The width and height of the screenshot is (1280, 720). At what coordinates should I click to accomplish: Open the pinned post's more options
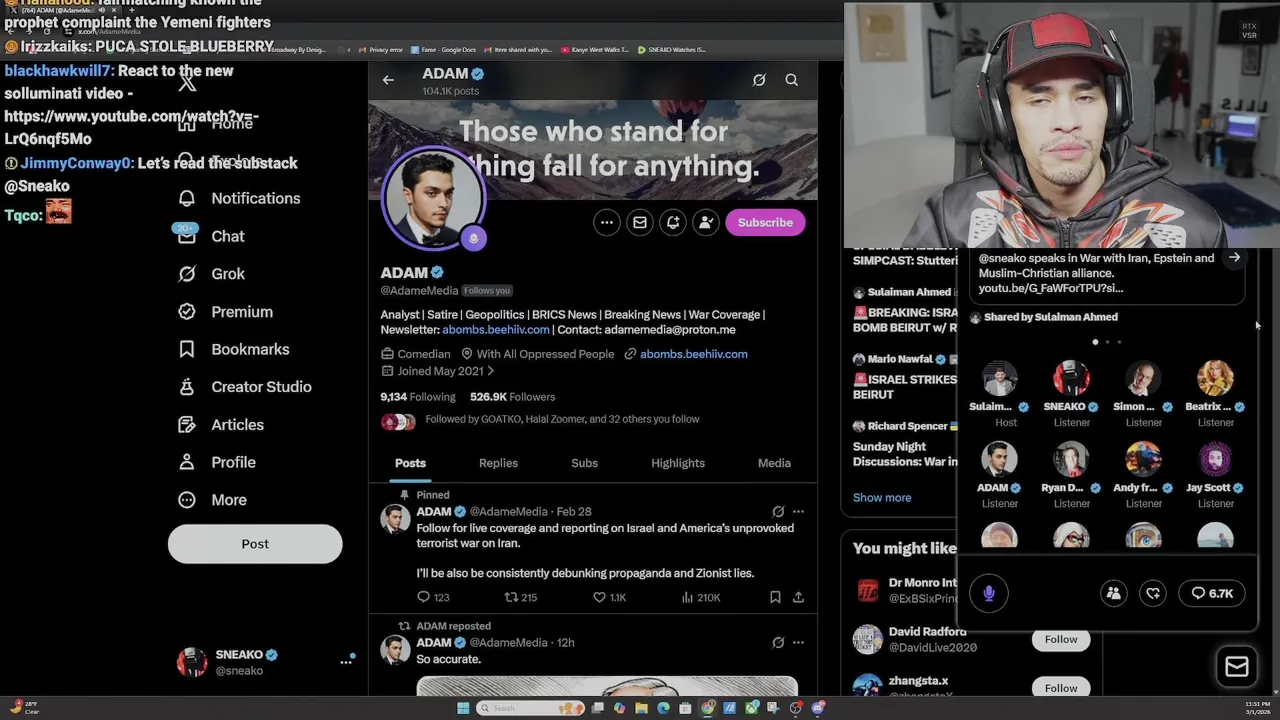tap(798, 511)
